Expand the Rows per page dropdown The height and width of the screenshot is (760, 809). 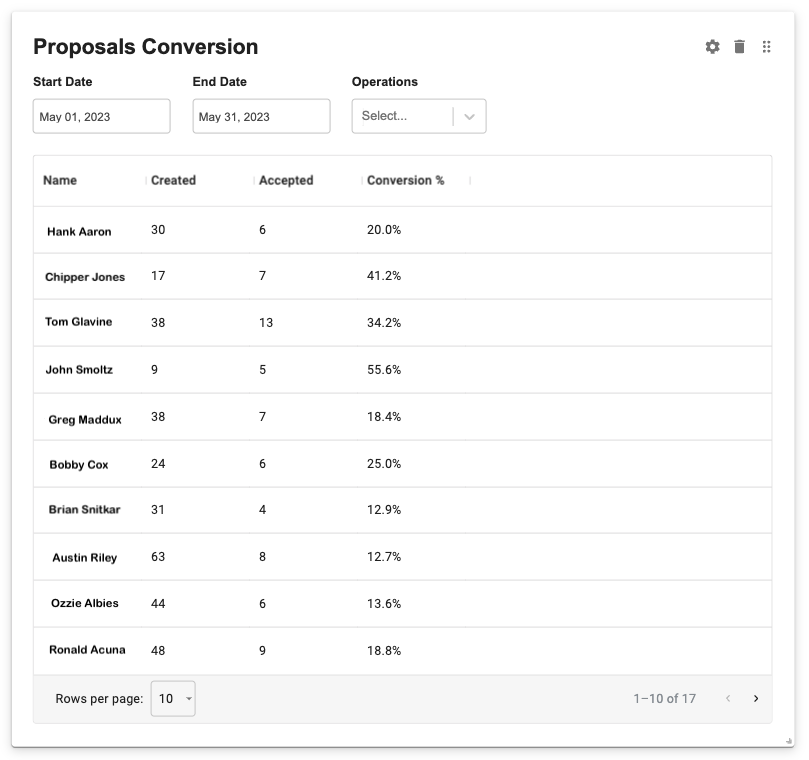tap(173, 699)
